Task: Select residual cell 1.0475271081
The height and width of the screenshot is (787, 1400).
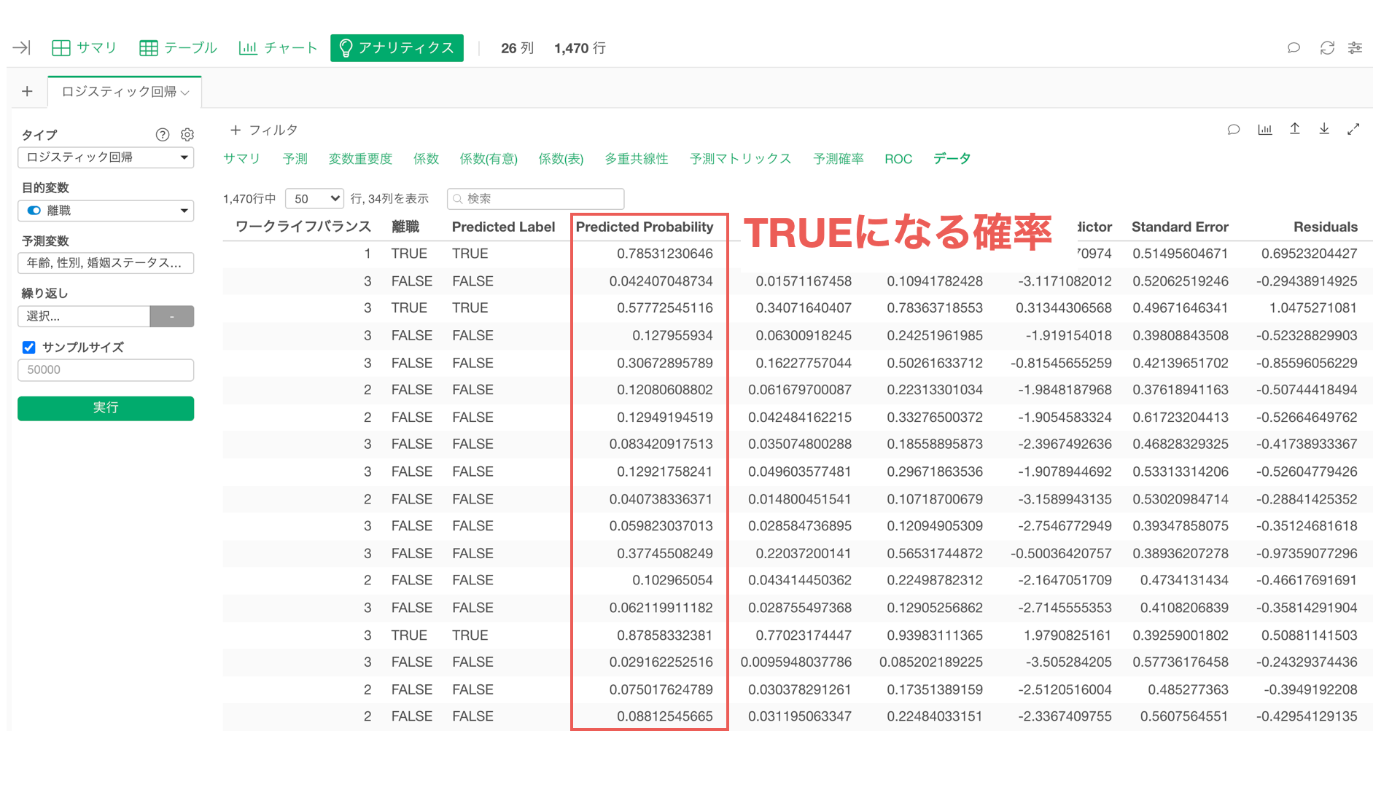Action: [1312, 308]
